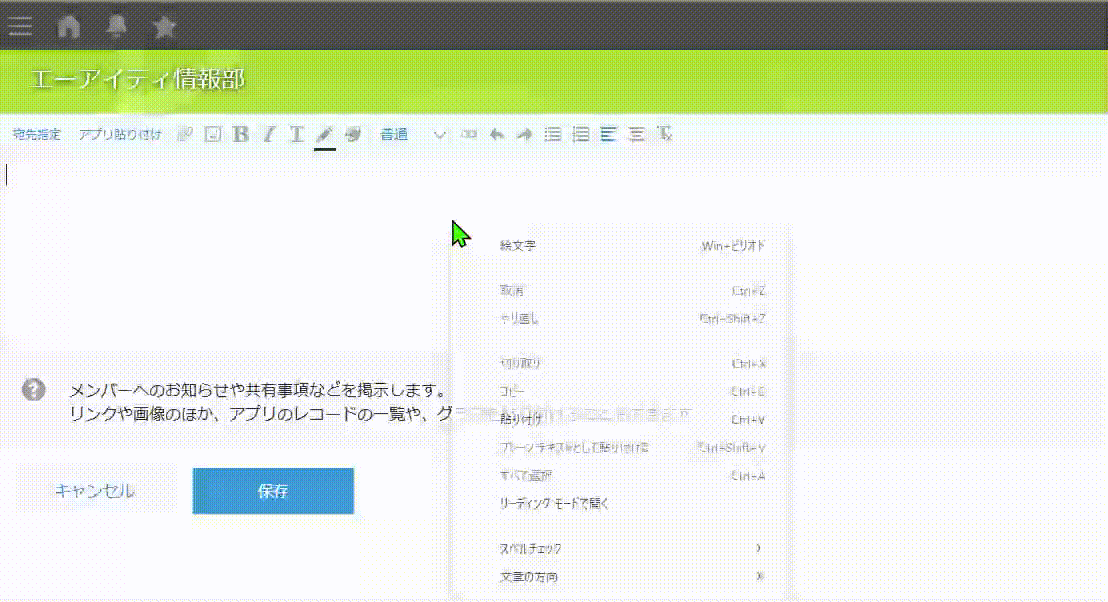Toggle bold formatting
The height and width of the screenshot is (602, 1108).
pyautogui.click(x=240, y=134)
